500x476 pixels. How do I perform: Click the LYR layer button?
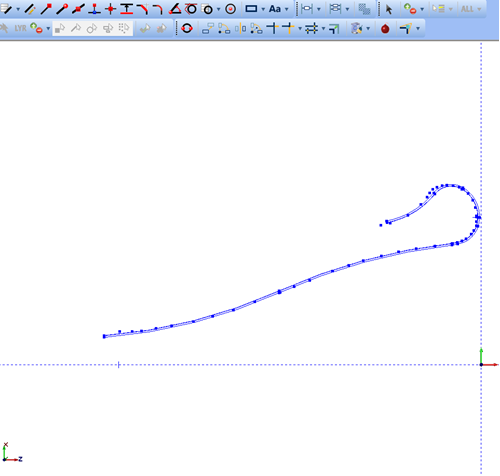20,28
